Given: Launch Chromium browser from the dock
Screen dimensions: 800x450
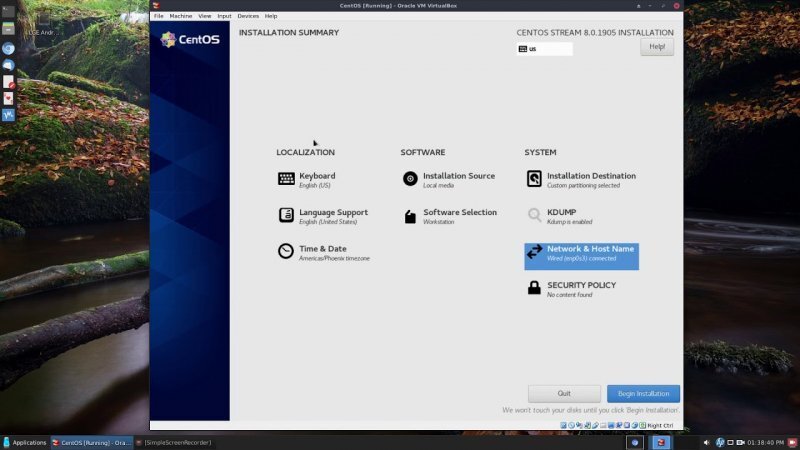Looking at the screenshot, I should 8,48.
